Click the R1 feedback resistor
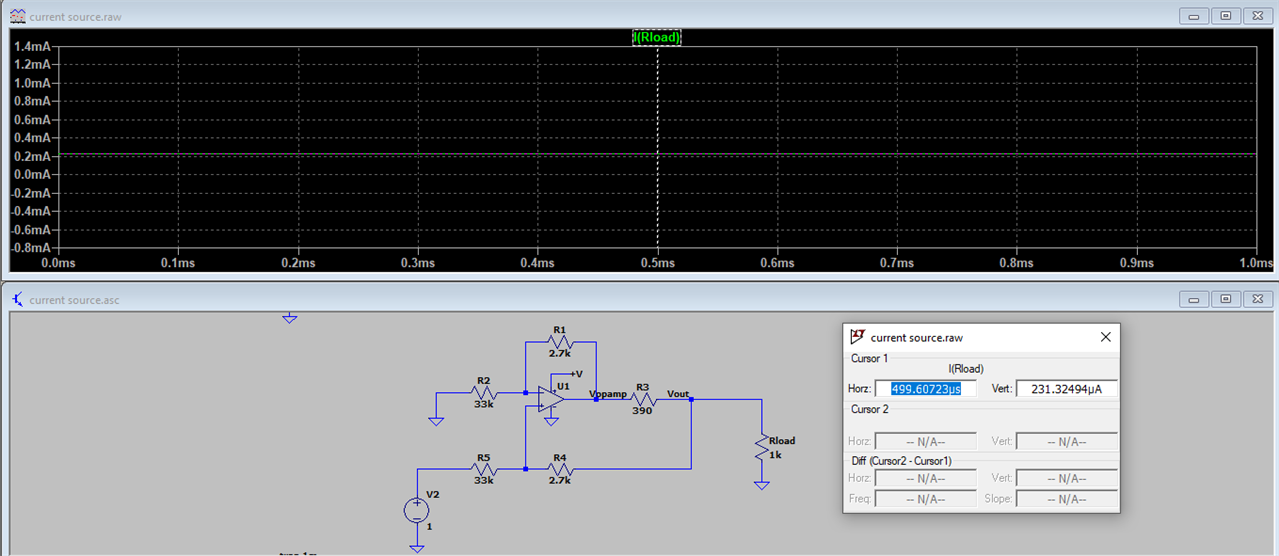The height and width of the screenshot is (556, 1279). tap(560, 341)
